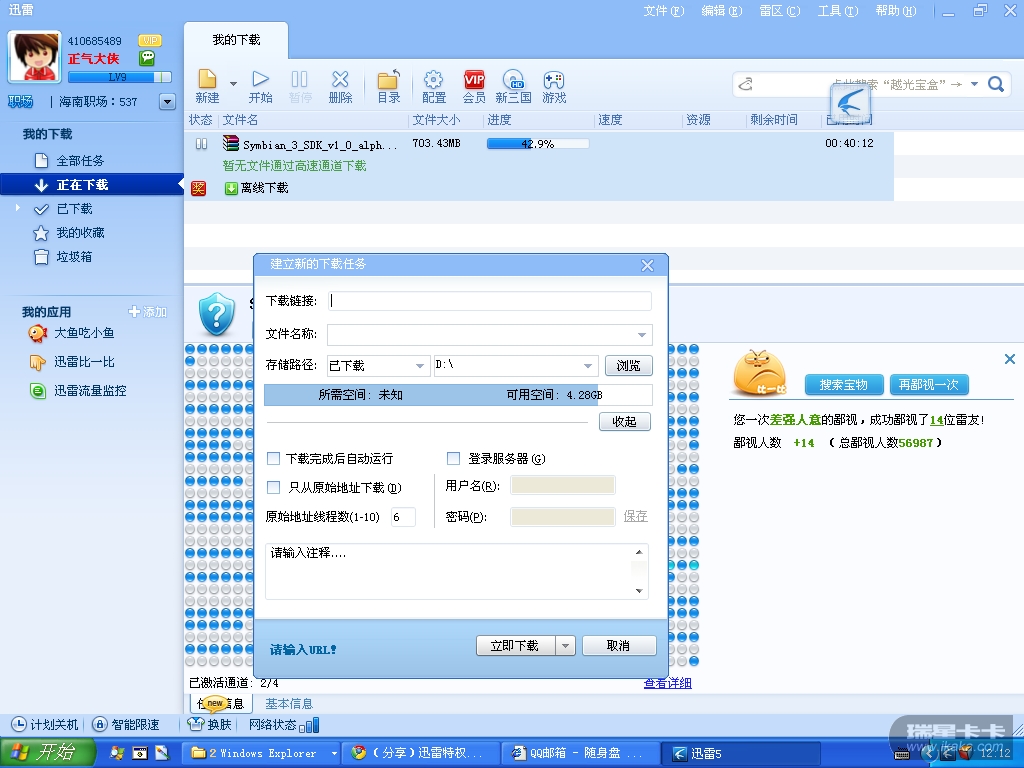Click the 游戏 gamepad toolbar icon
1024x768 pixels.
pos(554,86)
